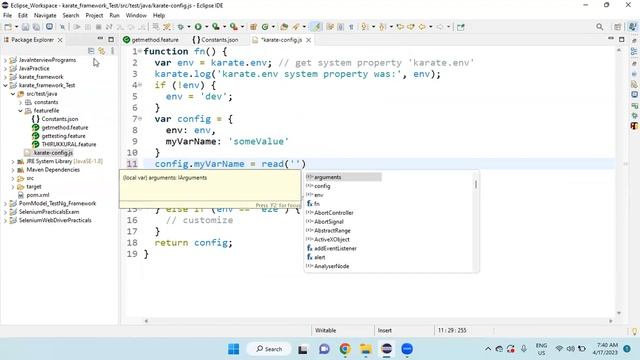The height and width of the screenshot is (360, 640).
Task: Switch to getmethod.feature editor tab
Action: tap(151, 40)
